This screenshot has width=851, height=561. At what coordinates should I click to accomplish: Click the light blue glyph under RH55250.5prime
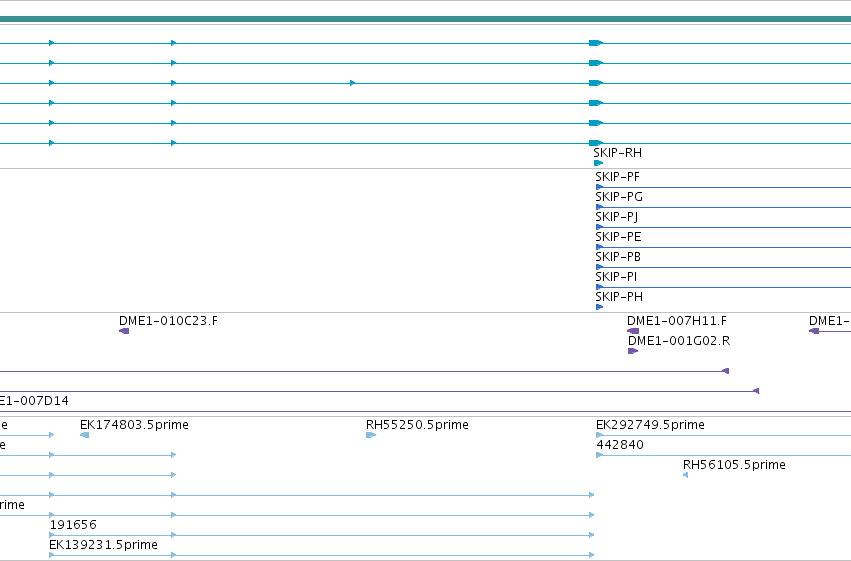(x=371, y=435)
